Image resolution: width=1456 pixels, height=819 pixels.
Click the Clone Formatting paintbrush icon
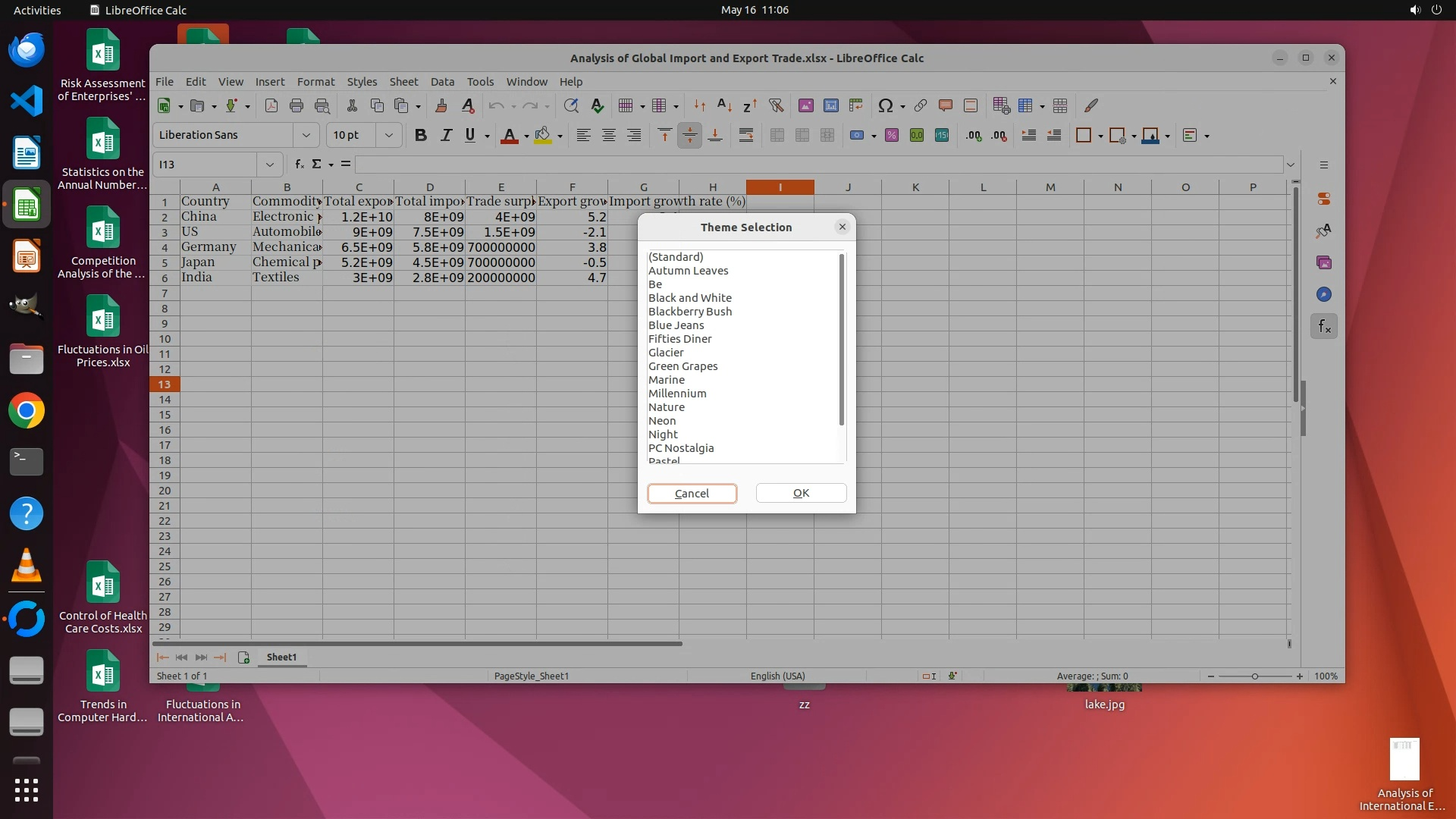[x=441, y=105]
